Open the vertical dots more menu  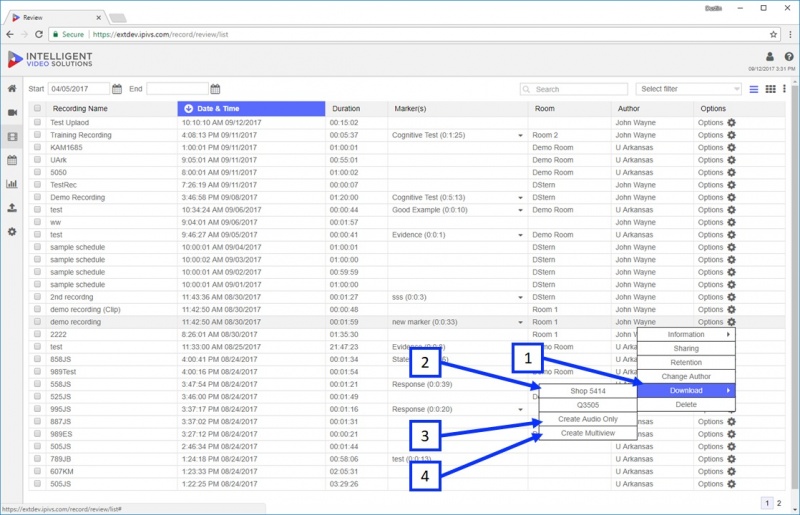[784, 89]
